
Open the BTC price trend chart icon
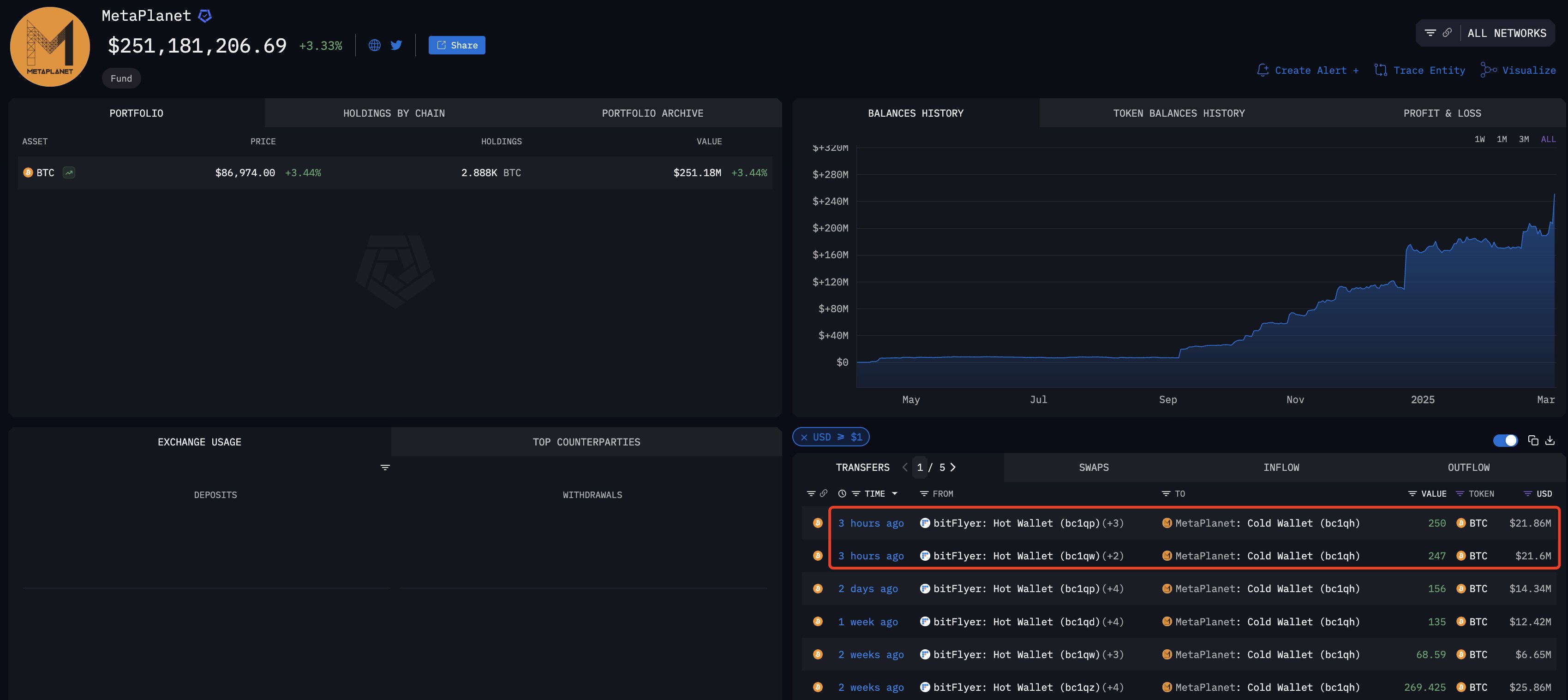69,173
